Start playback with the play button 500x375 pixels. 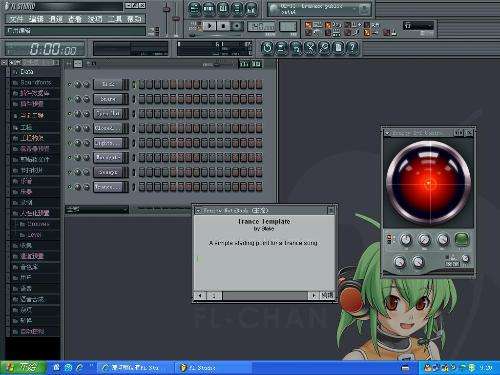pyautogui.click(x=210, y=26)
